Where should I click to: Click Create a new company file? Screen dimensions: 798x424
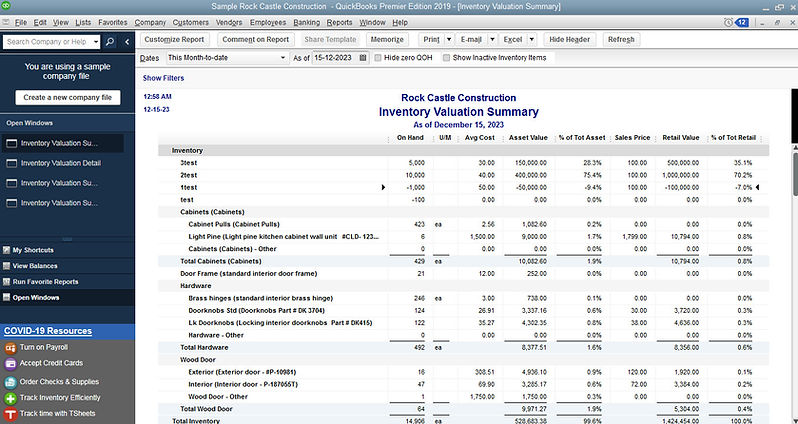68,97
